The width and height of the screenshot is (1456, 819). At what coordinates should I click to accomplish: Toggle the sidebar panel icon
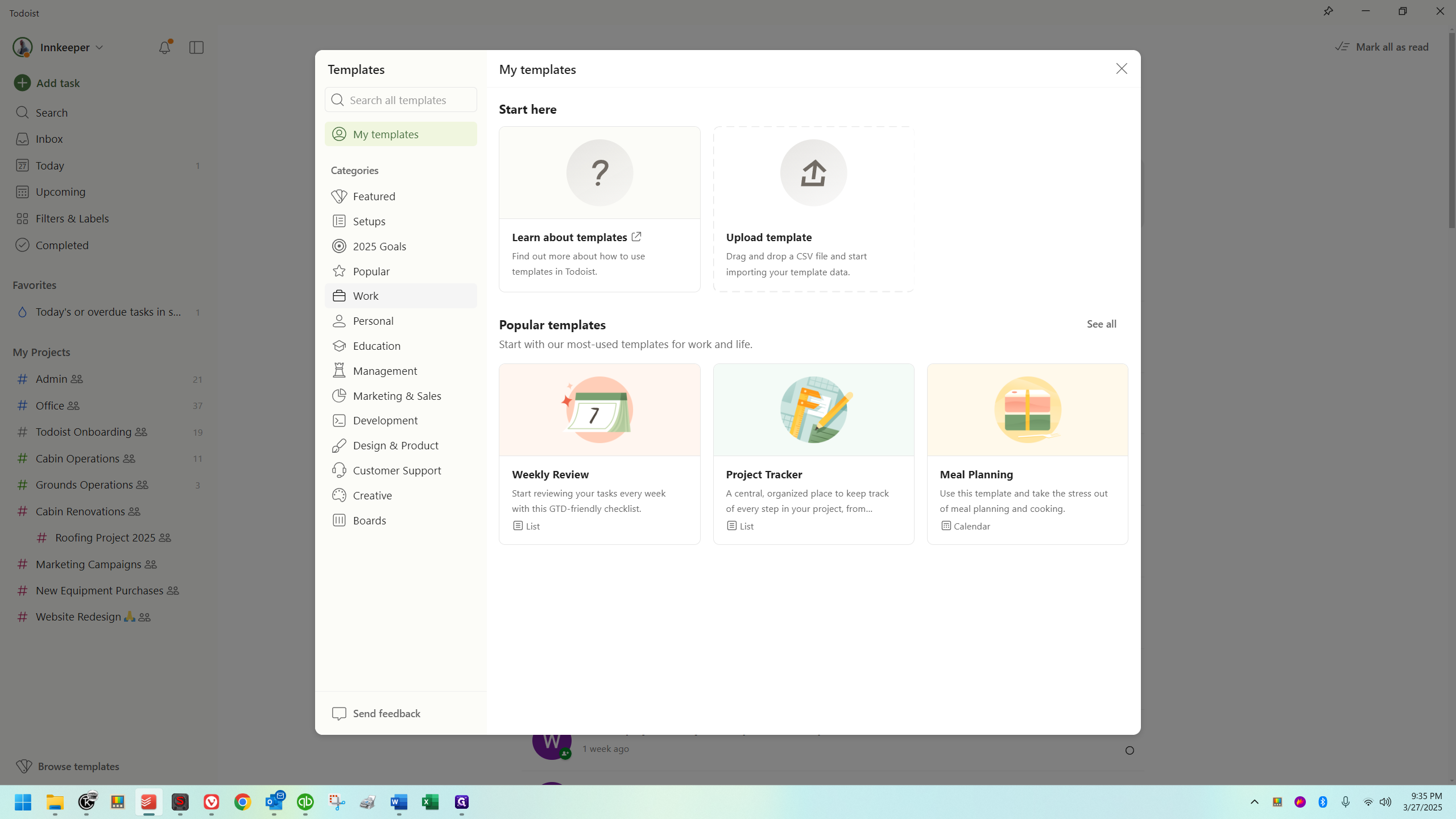[196, 47]
